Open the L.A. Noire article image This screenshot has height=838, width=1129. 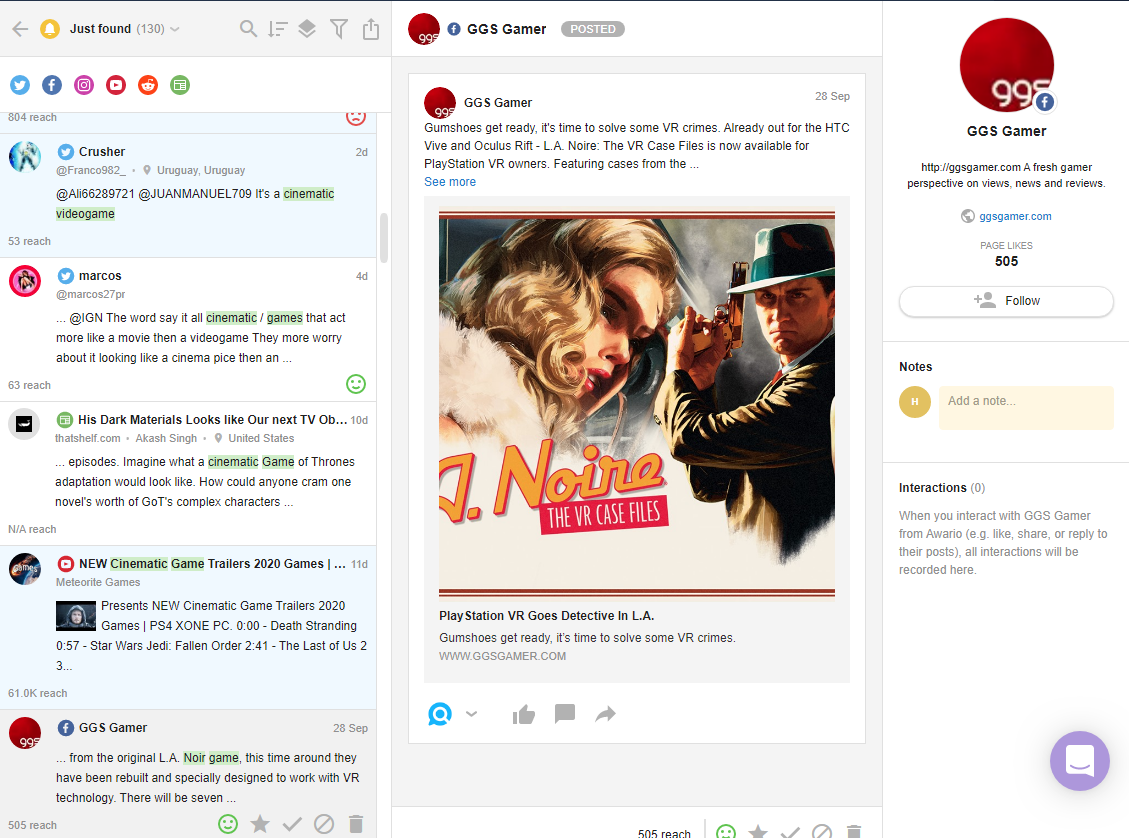(x=637, y=404)
